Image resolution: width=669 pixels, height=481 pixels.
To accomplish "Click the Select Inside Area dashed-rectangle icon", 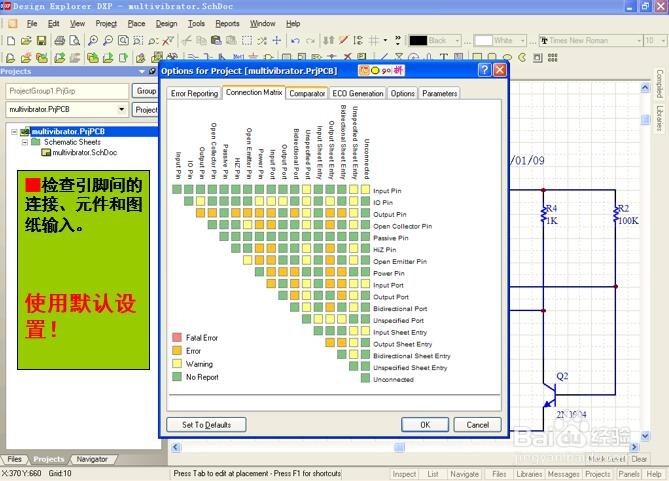I will pyautogui.click(x=247, y=41).
